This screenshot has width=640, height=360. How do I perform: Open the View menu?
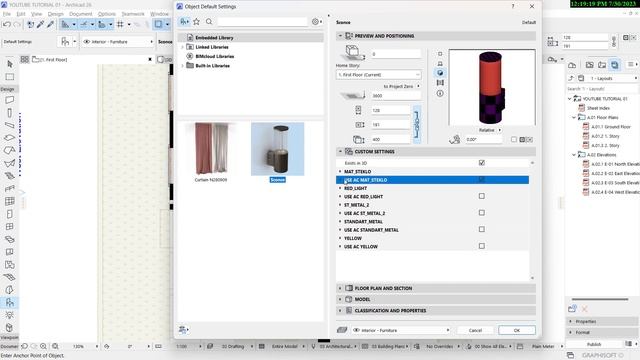[x=36, y=14]
